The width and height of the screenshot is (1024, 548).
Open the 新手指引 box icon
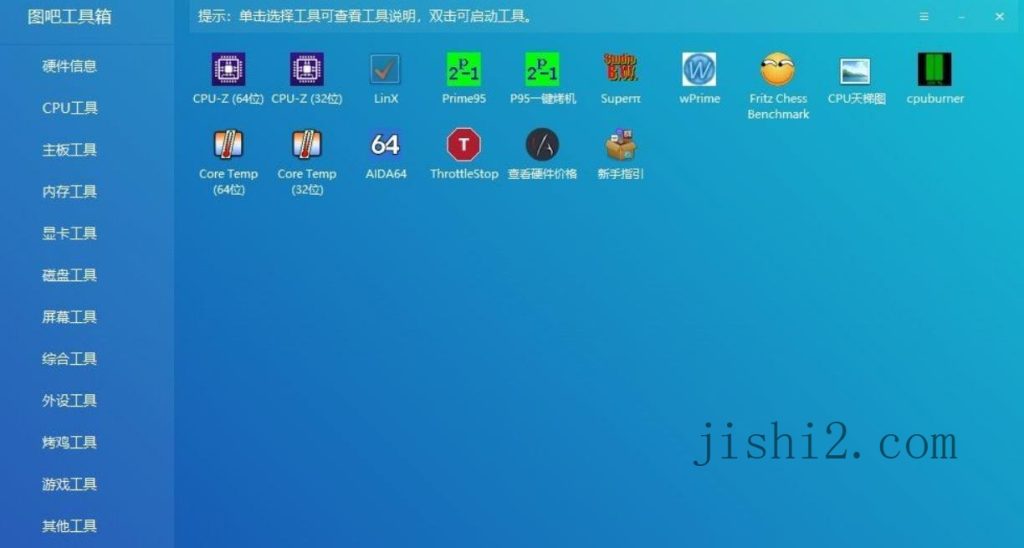[x=620, y=144]
